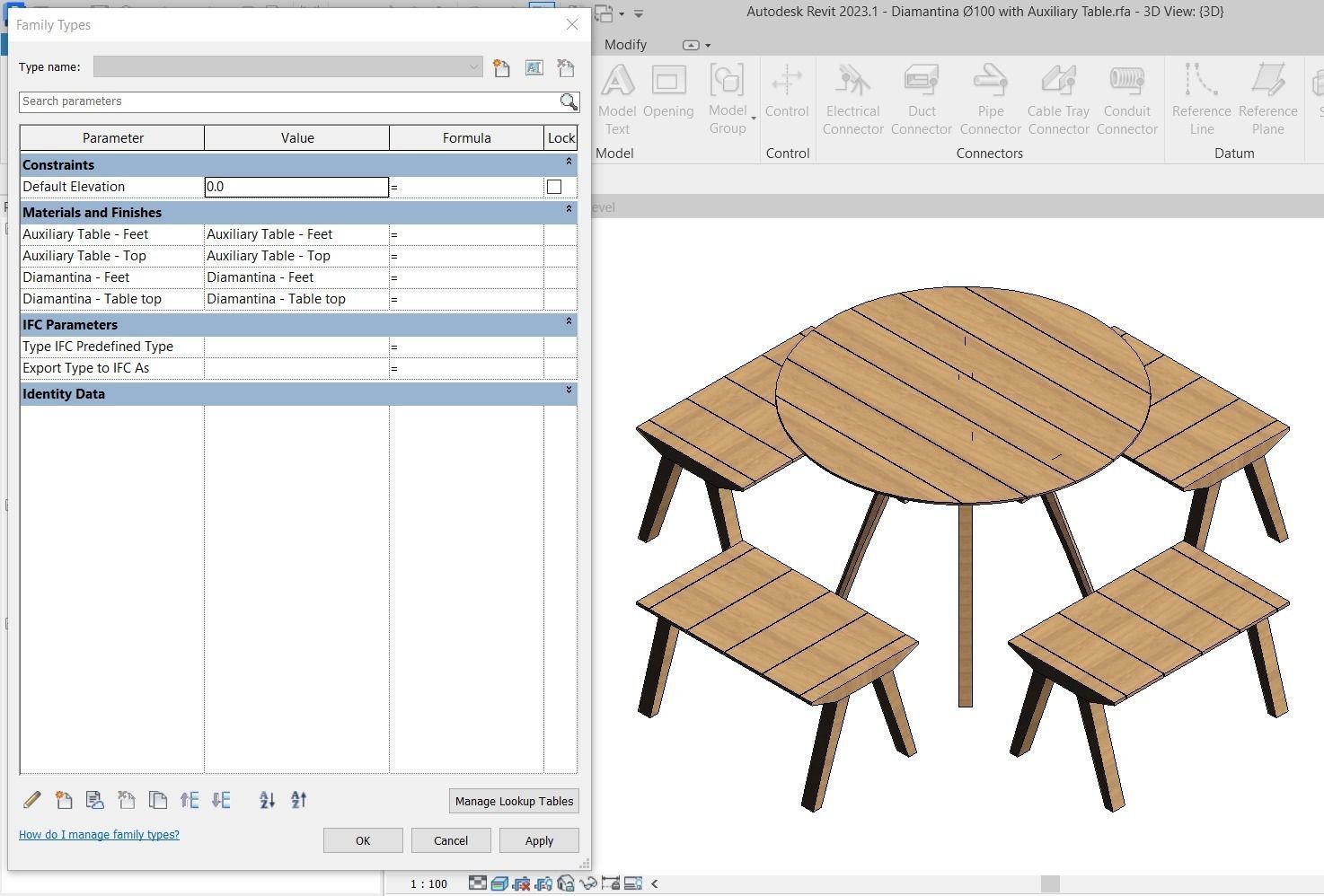This screenshot has width=1324, height=896.
Task: Expand the Identity Data group
Action: (x=569, y=391)
